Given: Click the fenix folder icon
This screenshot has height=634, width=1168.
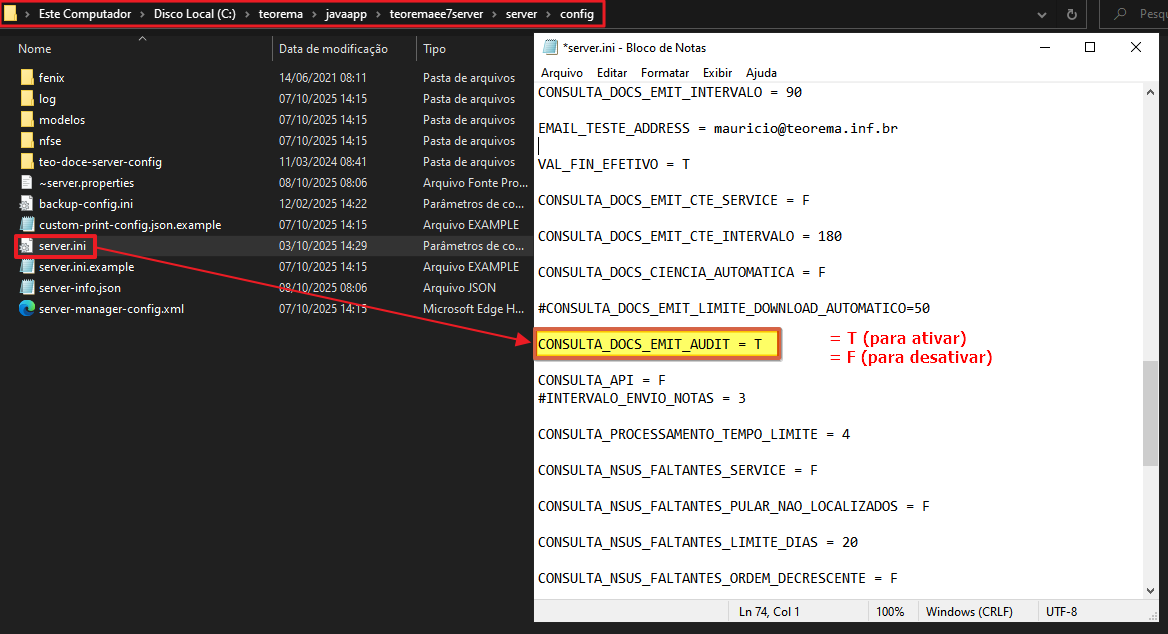Looking at the screenshot, I should click(x=27, y=77).
